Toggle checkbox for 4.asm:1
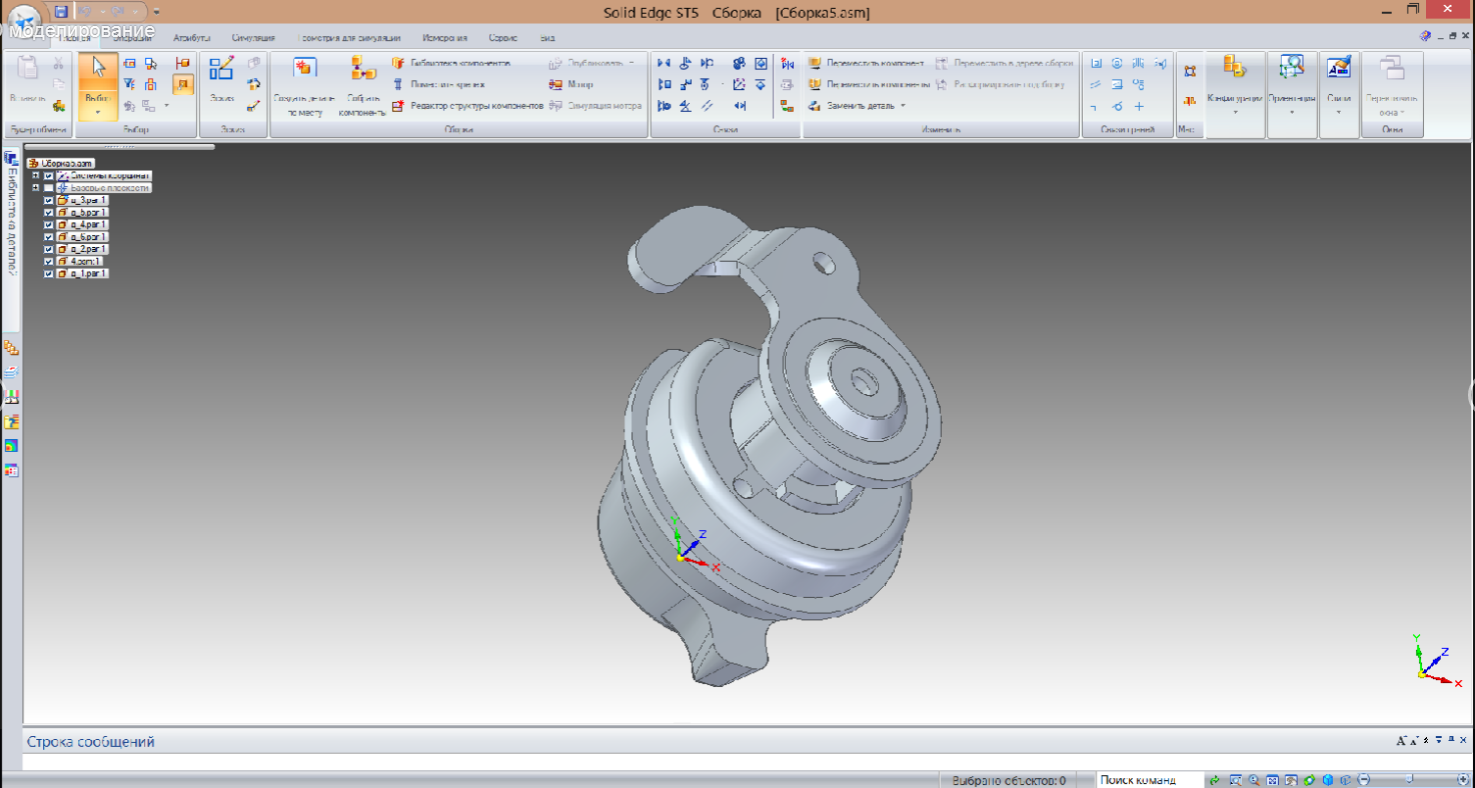Viewport: 1475px width, 788px height. point(49,261)
